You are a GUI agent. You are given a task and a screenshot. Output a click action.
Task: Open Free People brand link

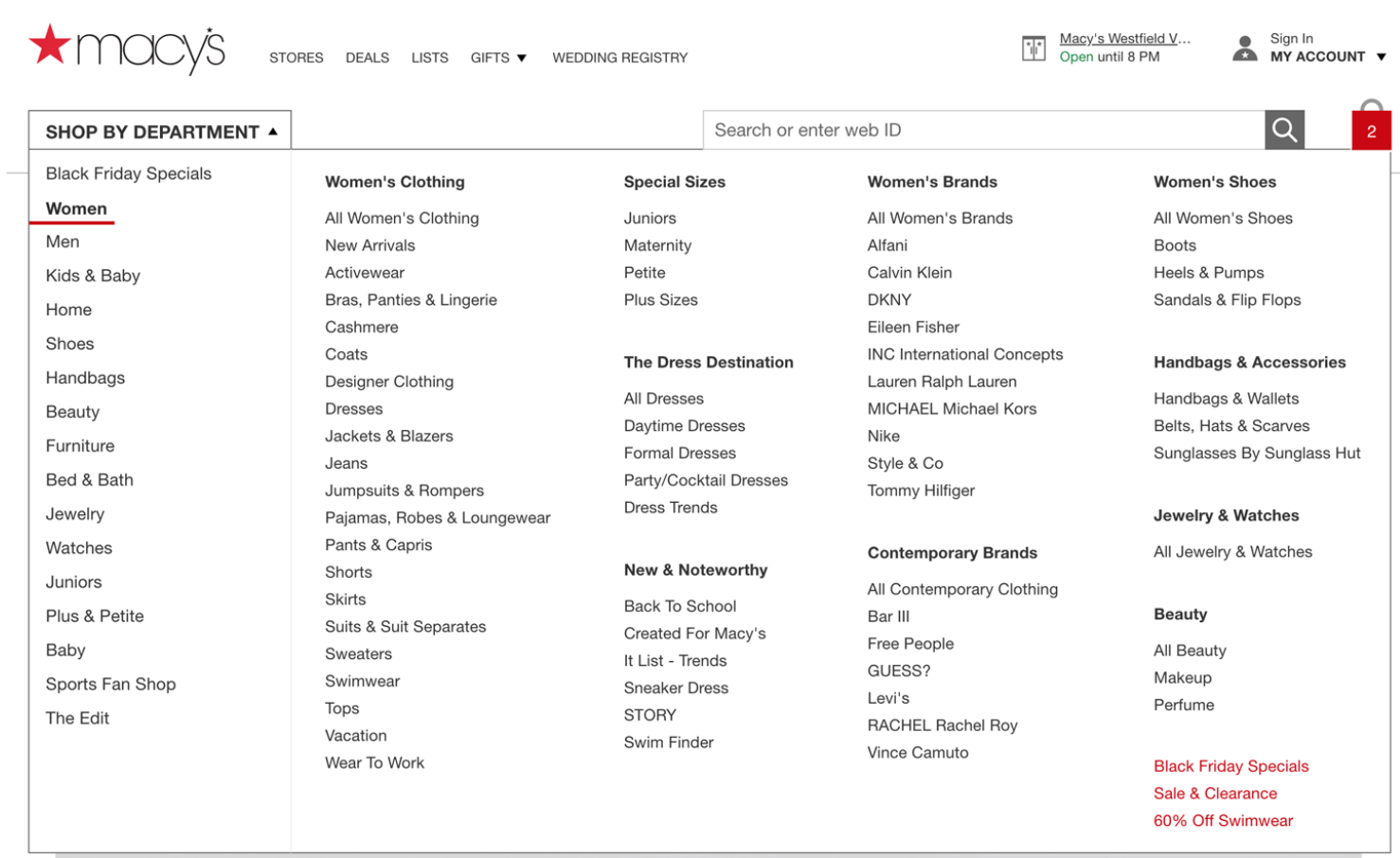click(x=910, y=644)
